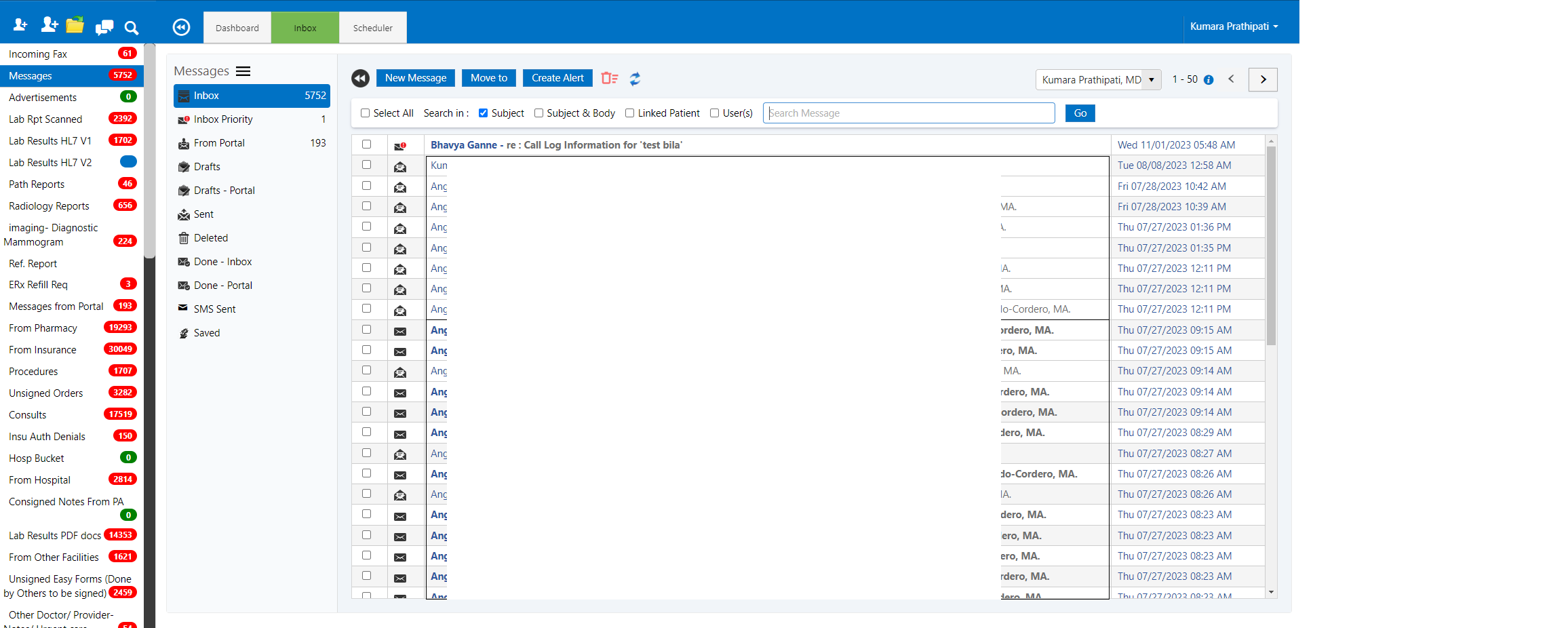Click the red delete messages trash icon
This screenshot has width=1568, height=628.
pos(609,79)
